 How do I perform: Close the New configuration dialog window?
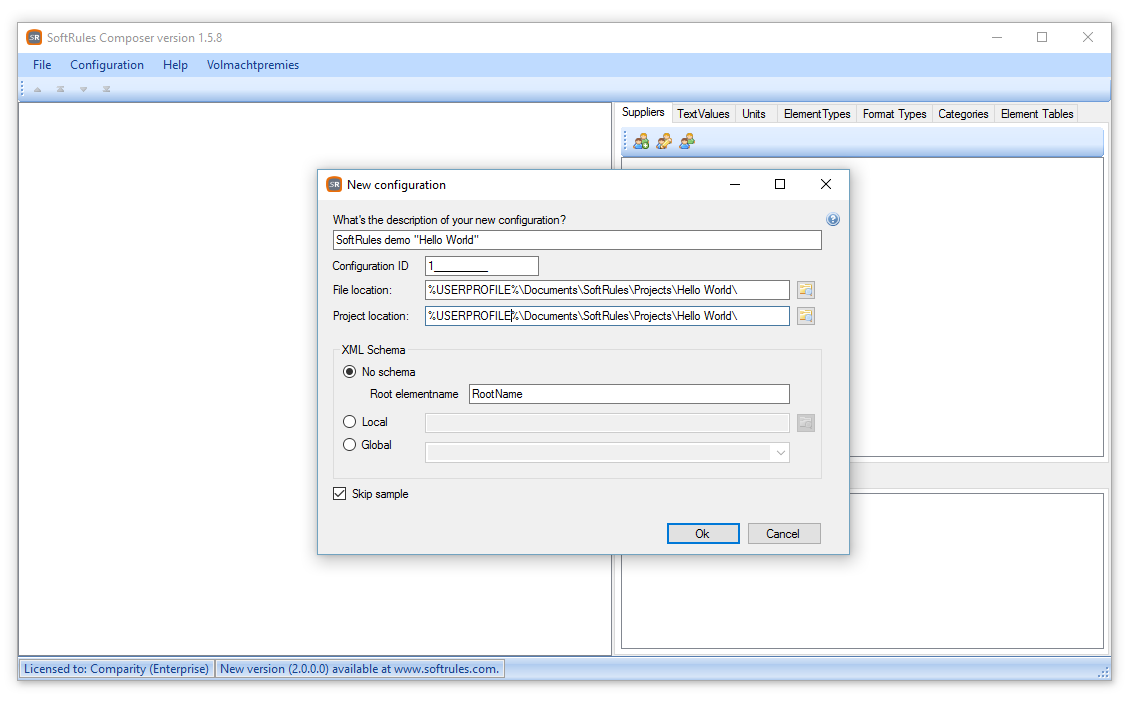826,185
